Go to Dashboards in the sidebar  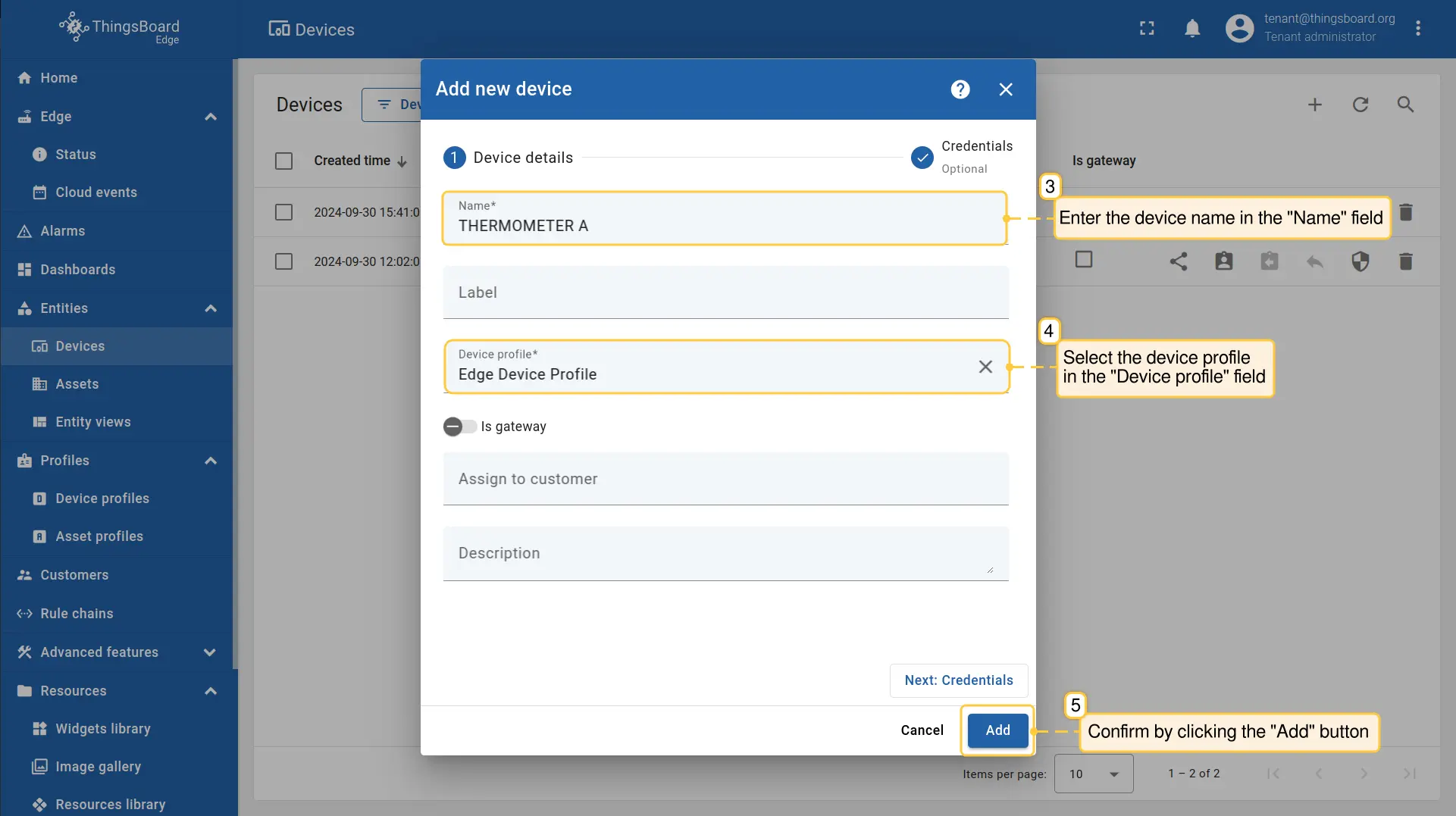point(77,270)
